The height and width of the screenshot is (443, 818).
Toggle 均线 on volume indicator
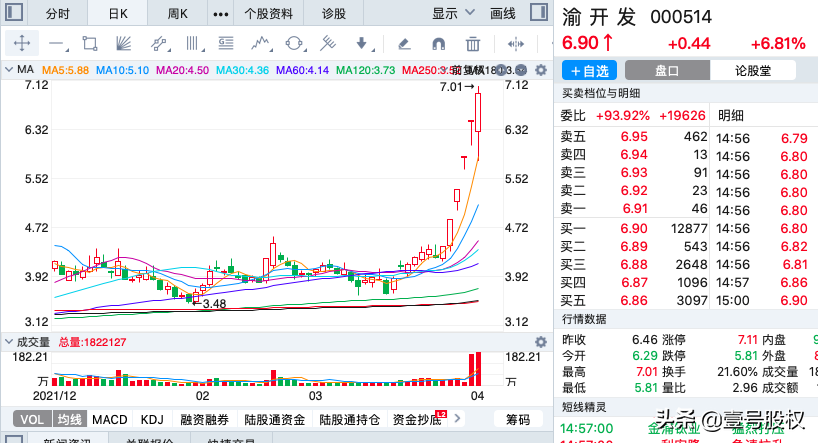click(x=68, y=420)
